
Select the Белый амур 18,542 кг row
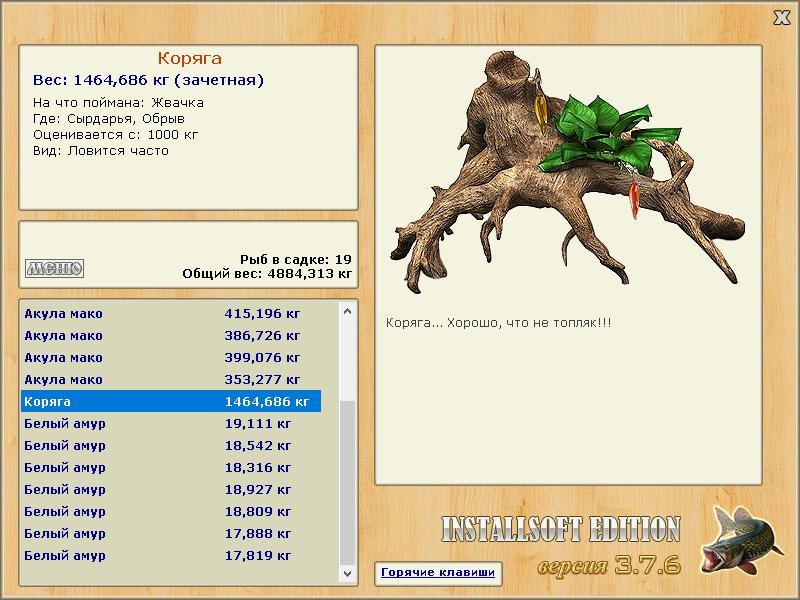pyautogui.click(x=171, y=445)
